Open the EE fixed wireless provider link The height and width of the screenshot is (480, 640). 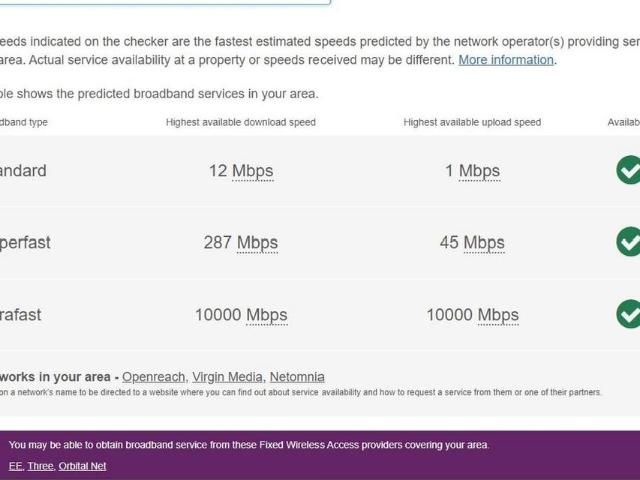(15, 466)
